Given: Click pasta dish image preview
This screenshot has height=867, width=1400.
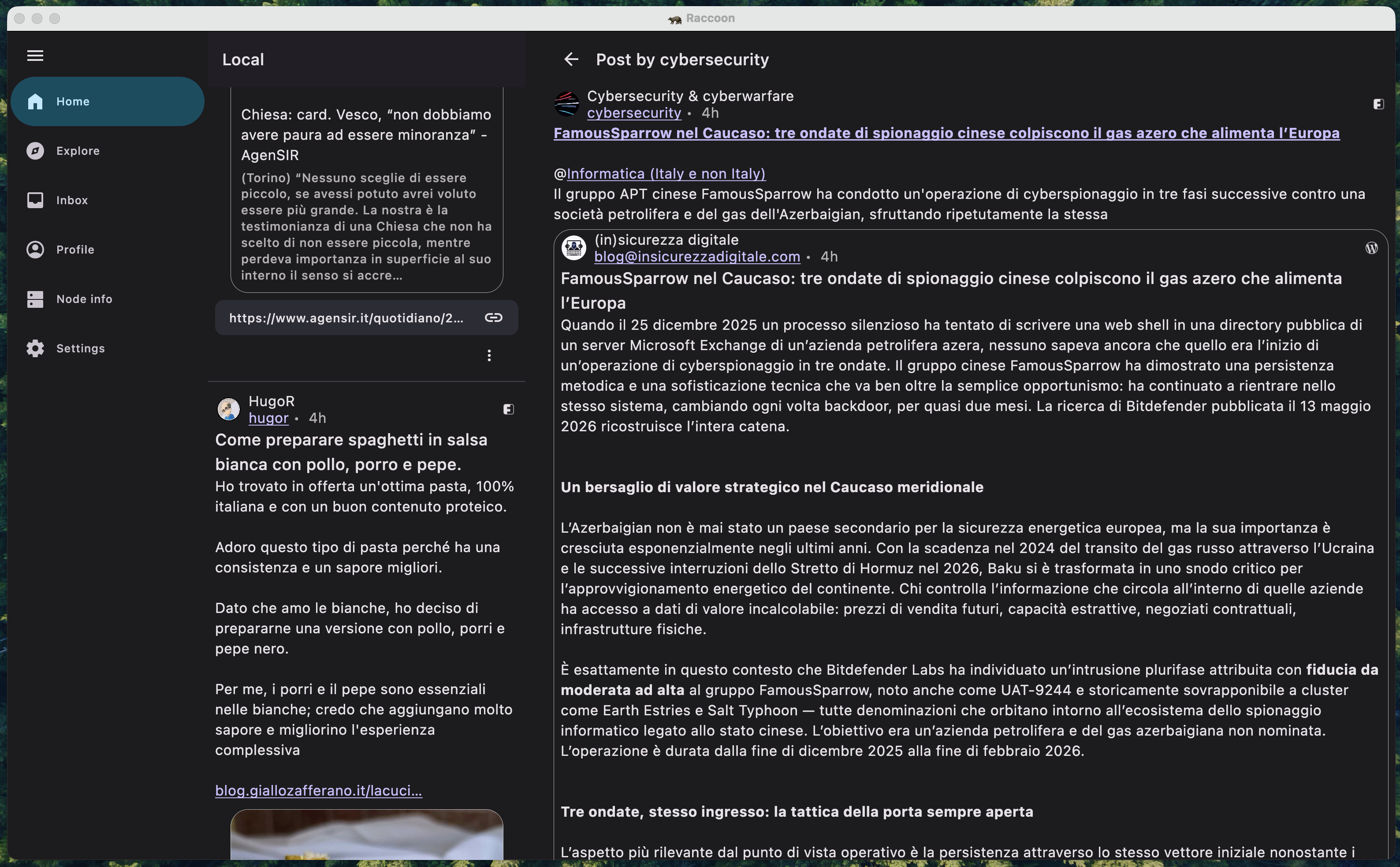Looking at the screenshot, I should point(366,834).
